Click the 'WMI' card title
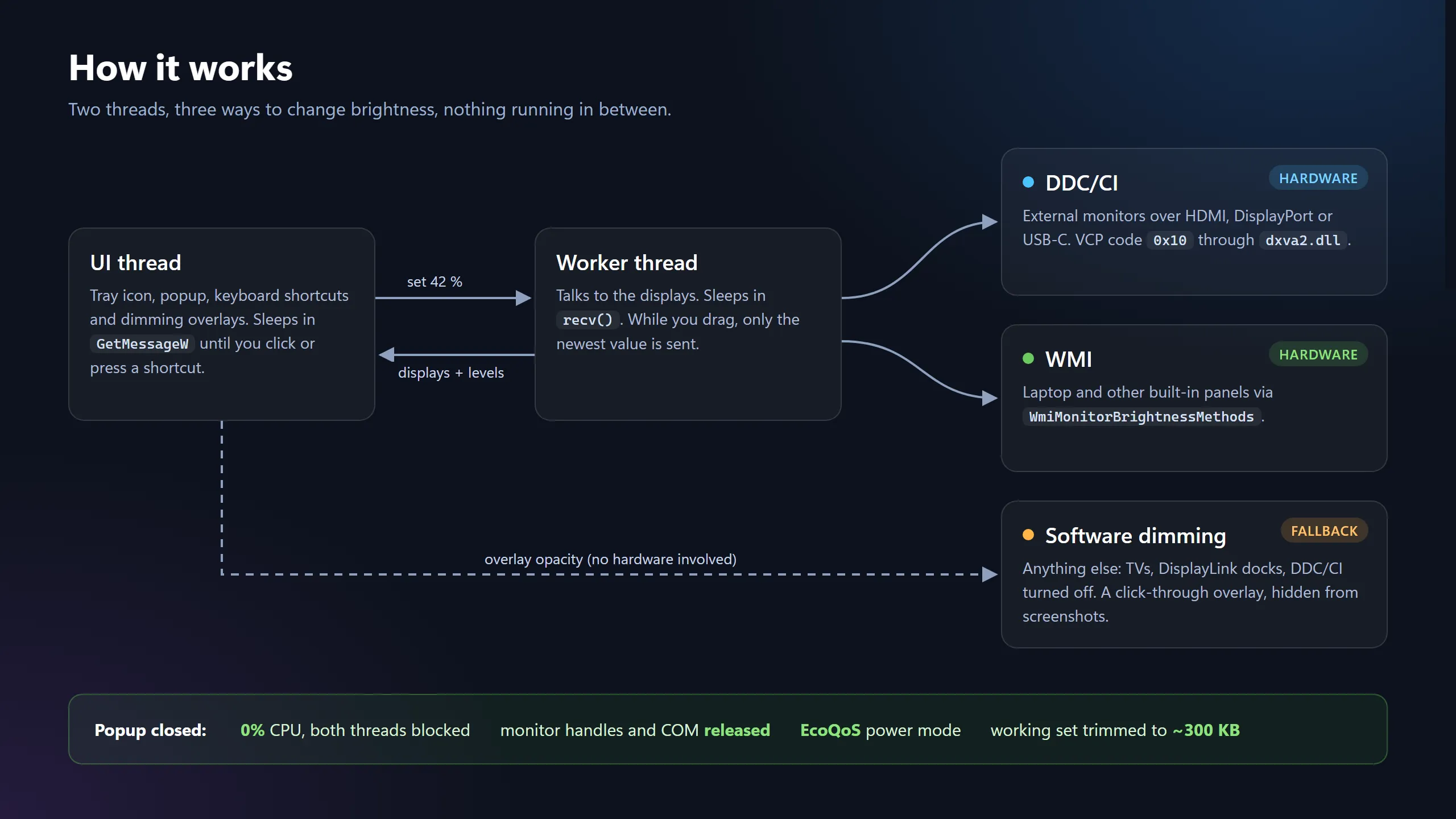The image size is (1456, 819). 1069,359
